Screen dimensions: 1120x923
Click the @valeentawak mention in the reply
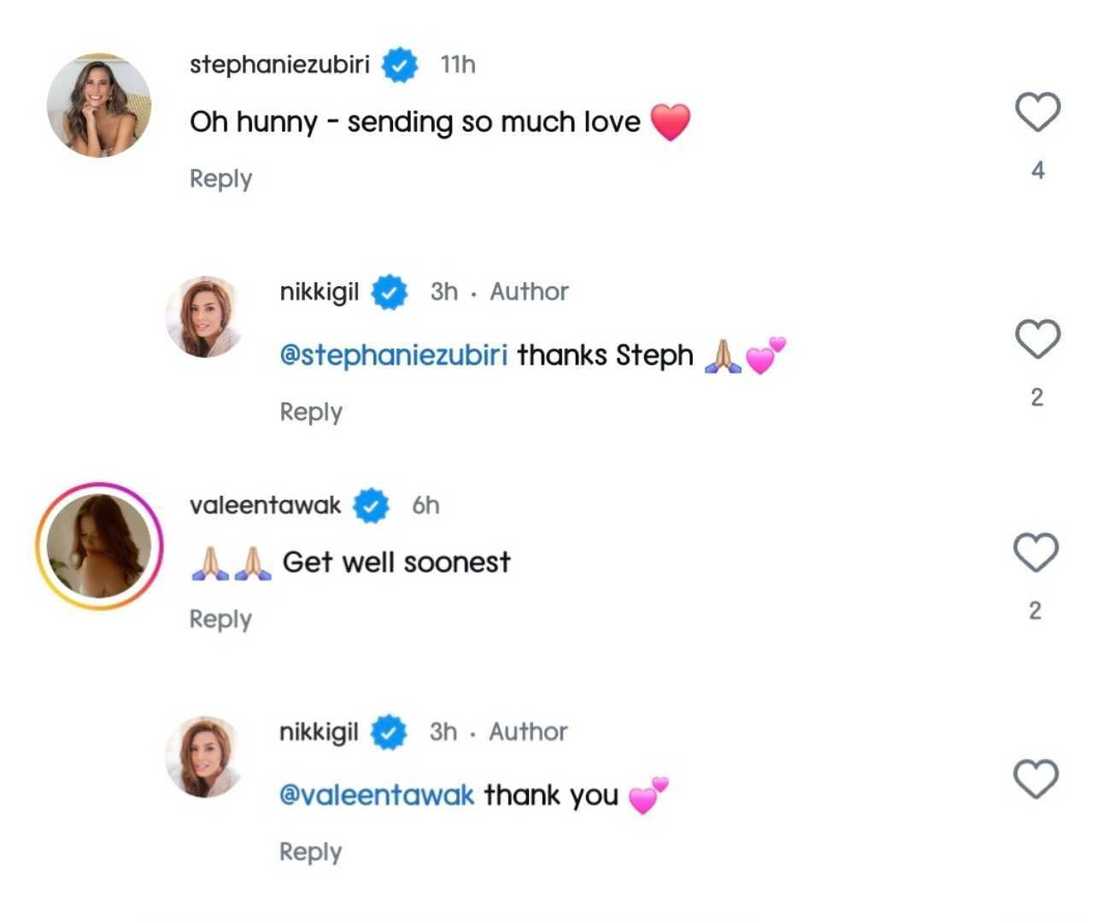pyautogui.click(x=377, y=796)
